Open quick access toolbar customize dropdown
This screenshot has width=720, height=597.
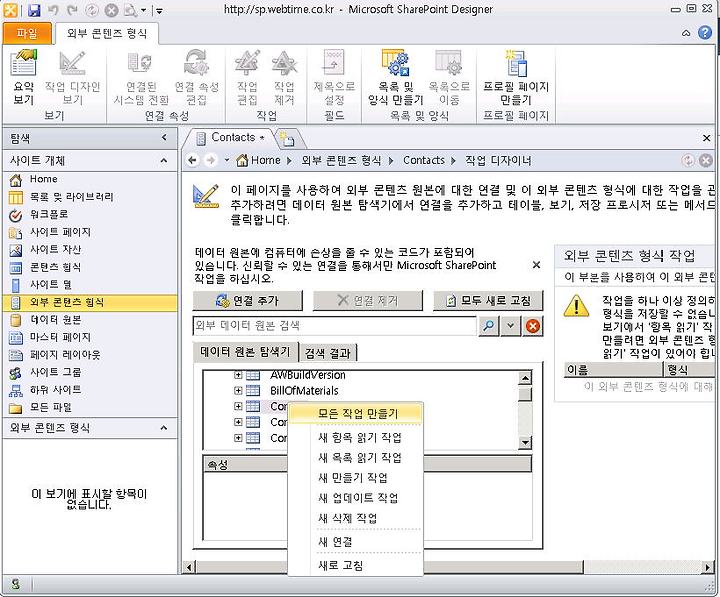[x=159, y=10]
